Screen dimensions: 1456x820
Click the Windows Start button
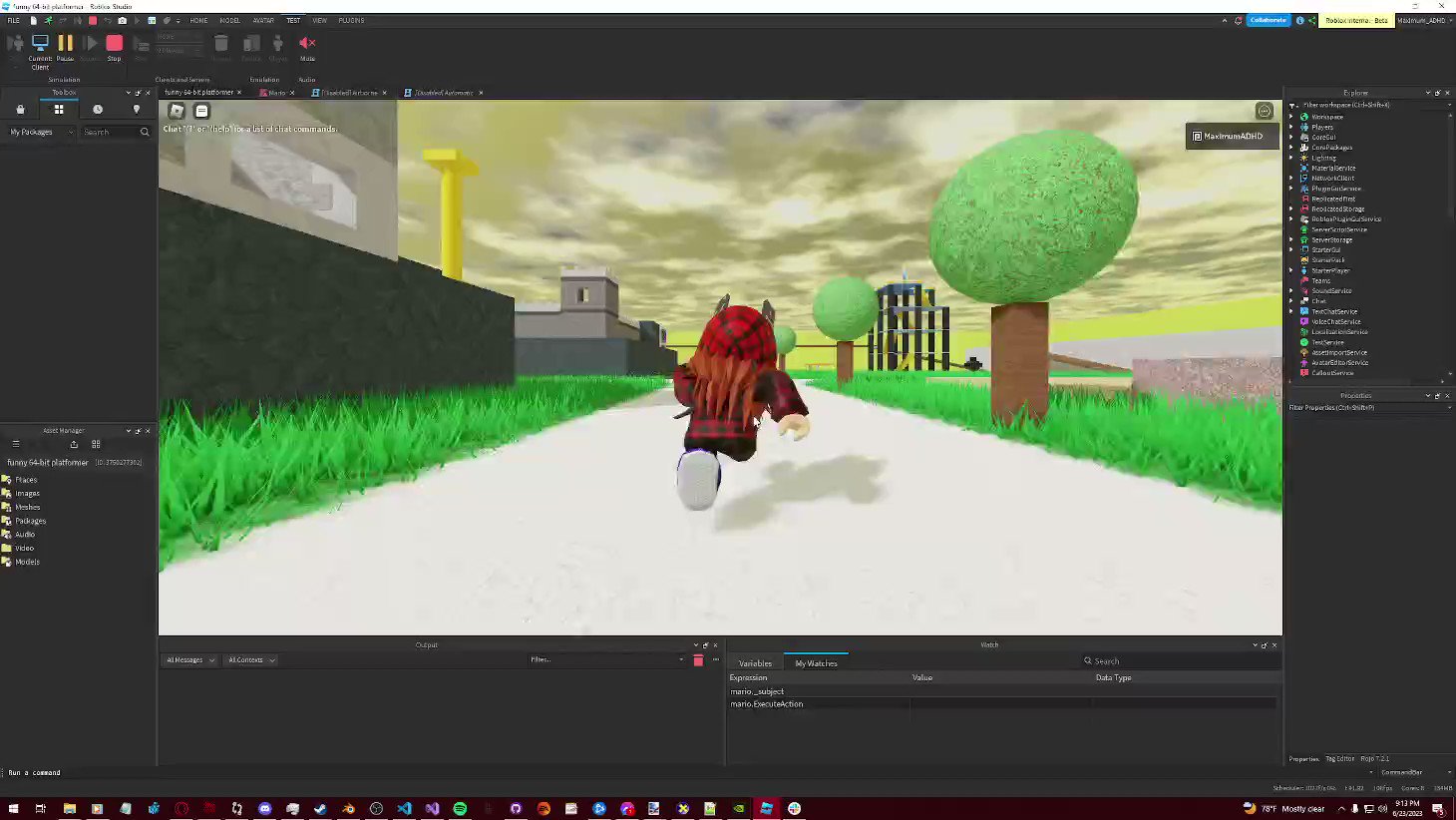coord(13,808)
